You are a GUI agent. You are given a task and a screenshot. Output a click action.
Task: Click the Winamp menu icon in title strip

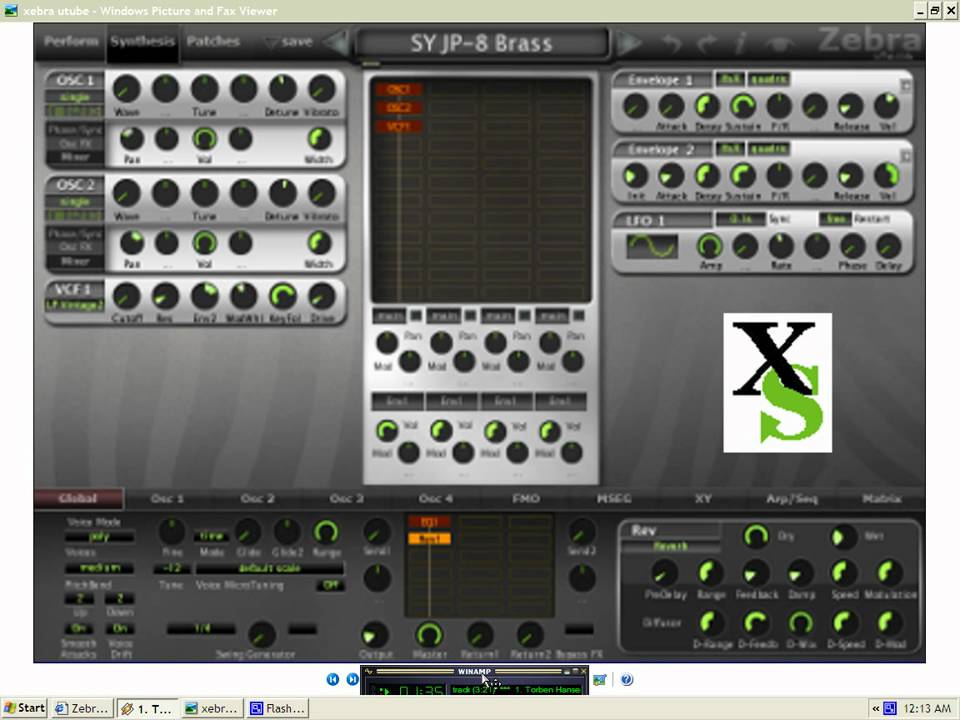(x=369, y=671)
